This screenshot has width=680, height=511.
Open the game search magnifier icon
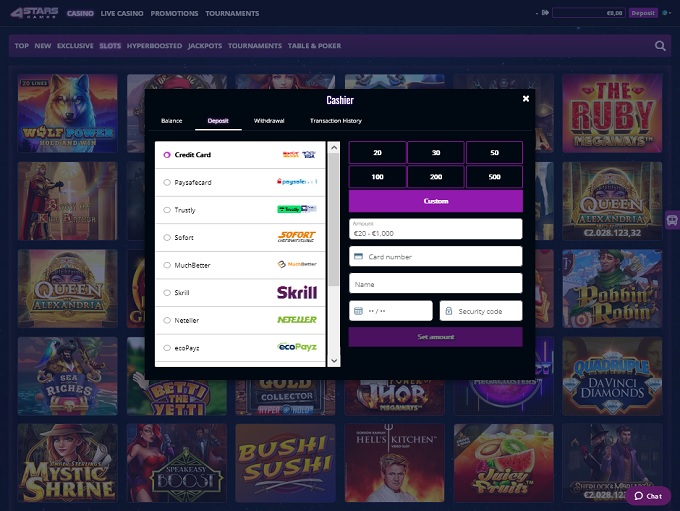(660, 46)
